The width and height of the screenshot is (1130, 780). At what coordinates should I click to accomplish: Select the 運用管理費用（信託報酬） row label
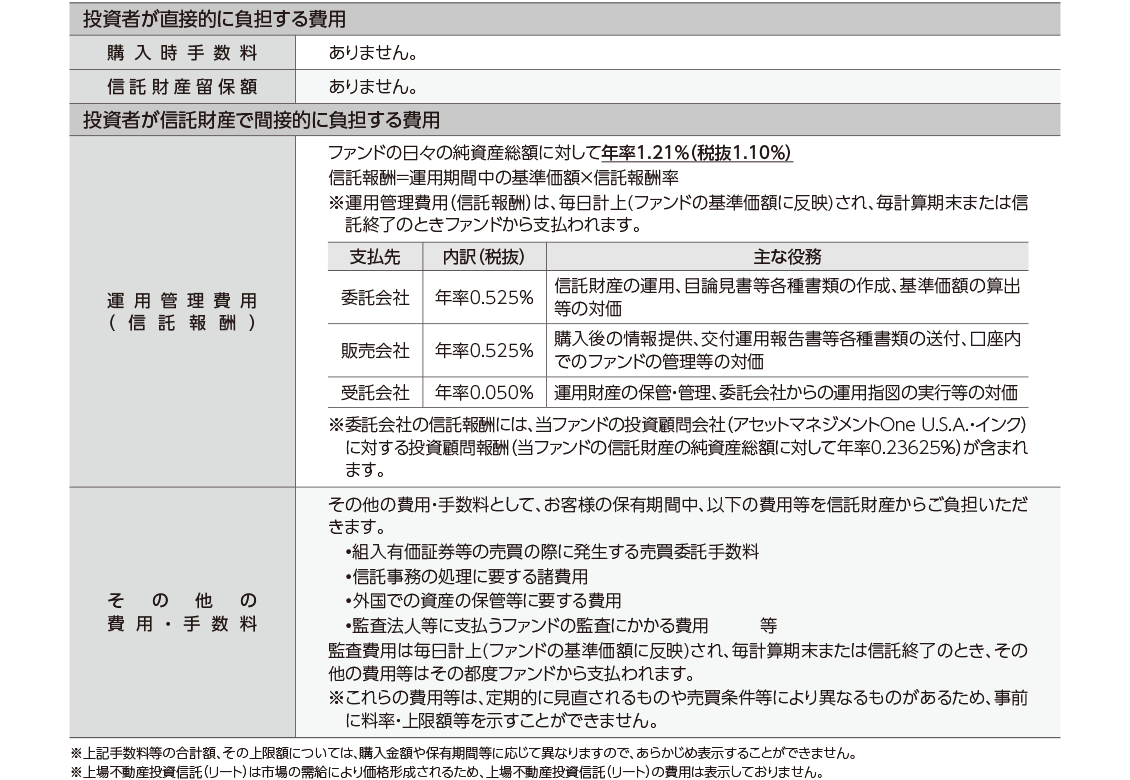(x=182, y=311)
